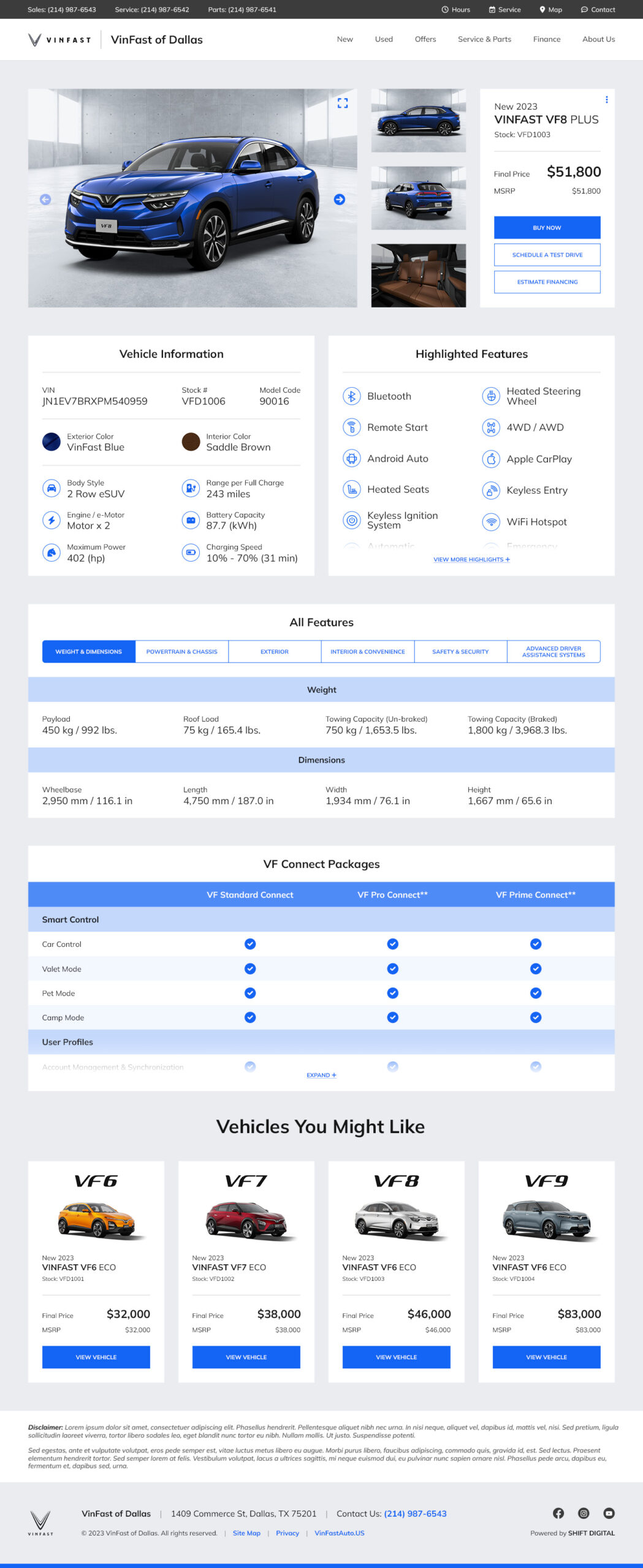Open Service scheduling in top bar
The height and width of the screenshot is (1568, 643).
pyautogui.click(x=504, y=10)
